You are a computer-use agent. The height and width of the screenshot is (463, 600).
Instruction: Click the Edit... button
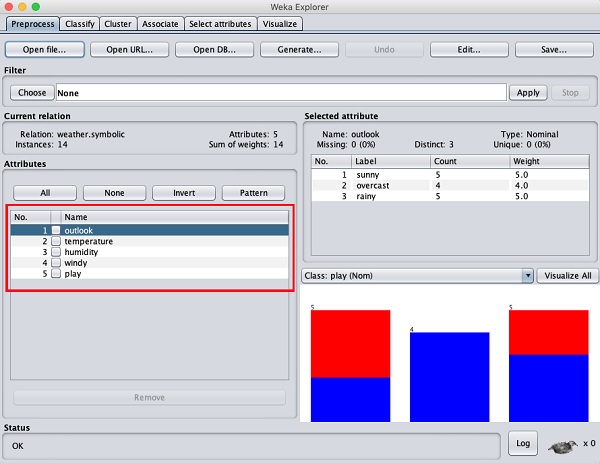pyautogui.click(x=469, y=49)
